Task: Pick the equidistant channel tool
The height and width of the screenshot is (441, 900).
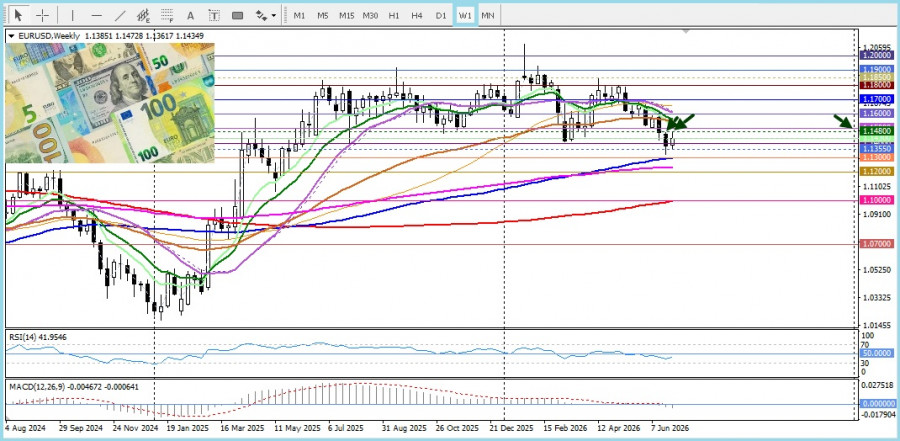Action: (x=143, y=16)
